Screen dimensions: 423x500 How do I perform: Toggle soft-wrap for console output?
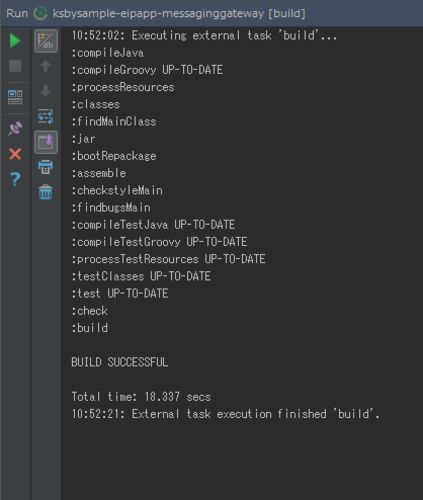tap(46, 117)
